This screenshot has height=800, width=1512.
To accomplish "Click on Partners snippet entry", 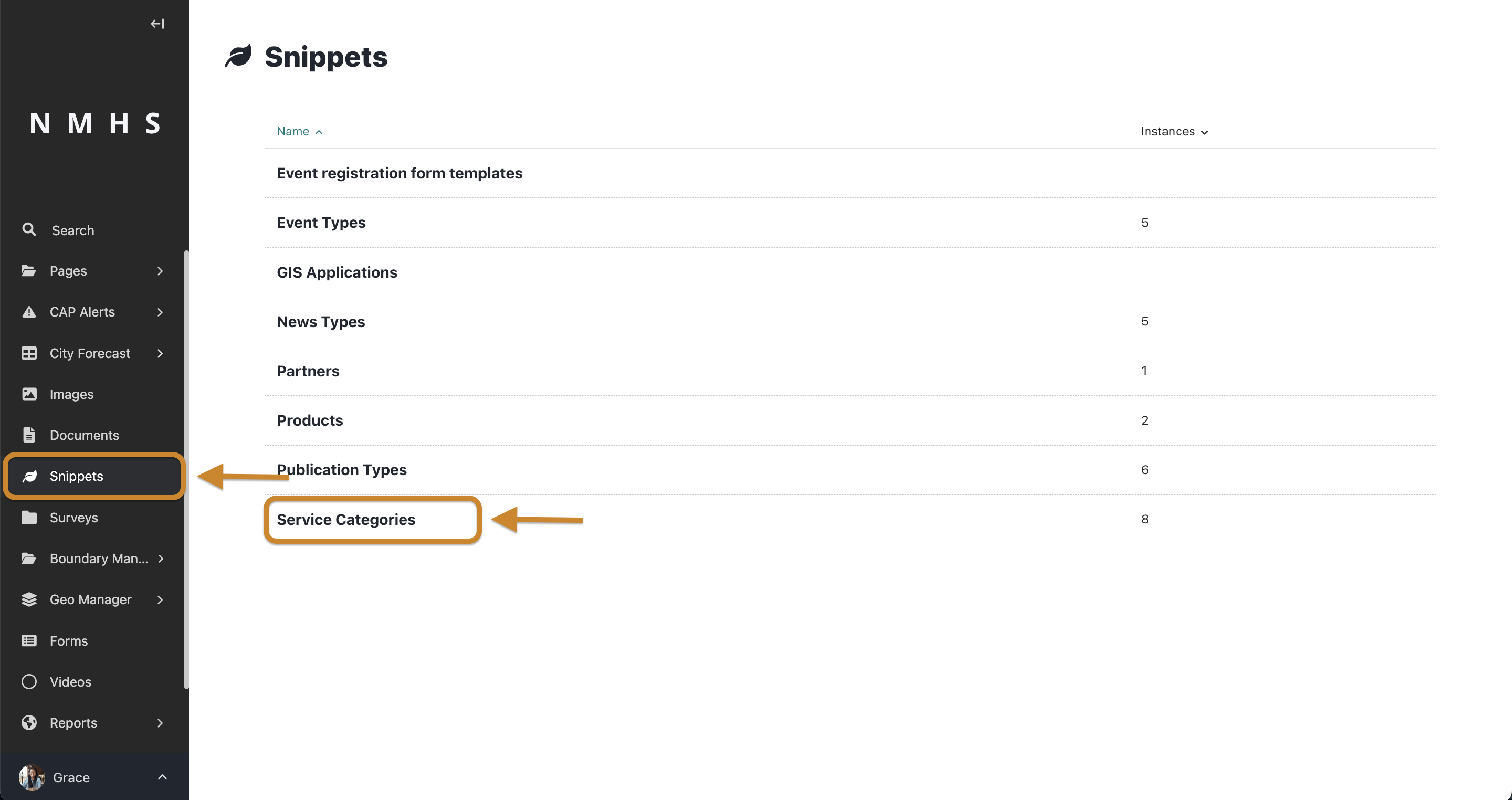I will click(308, 370).
